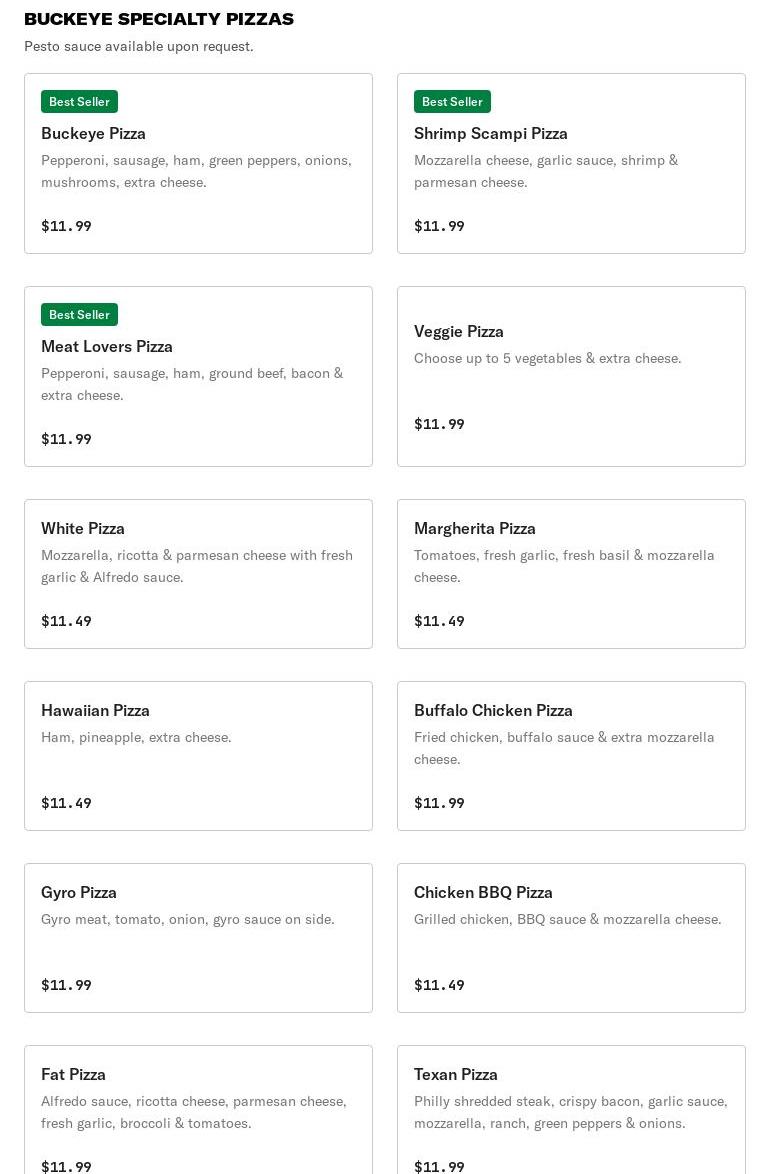Image resolution: width=770 pixels, height=1174 pixels.
Task: Select the Shrimp Scampi Pizza title
Action: pos(490,133)
